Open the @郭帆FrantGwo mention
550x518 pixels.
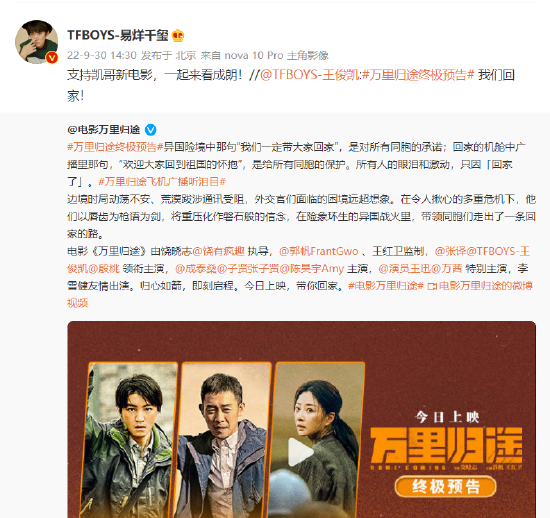[318, 251]
